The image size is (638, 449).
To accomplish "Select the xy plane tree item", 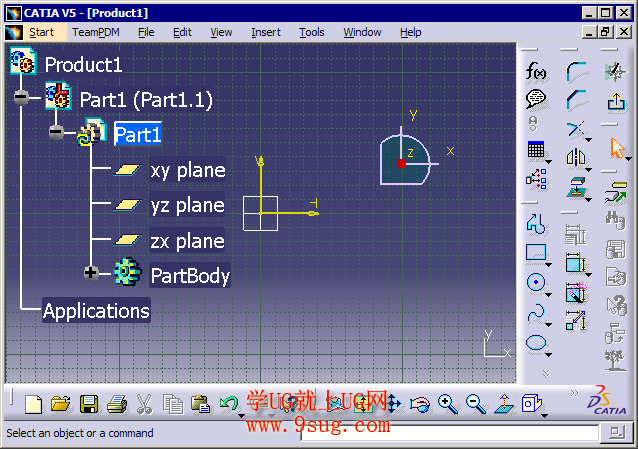I will click(x=187, y=170).
